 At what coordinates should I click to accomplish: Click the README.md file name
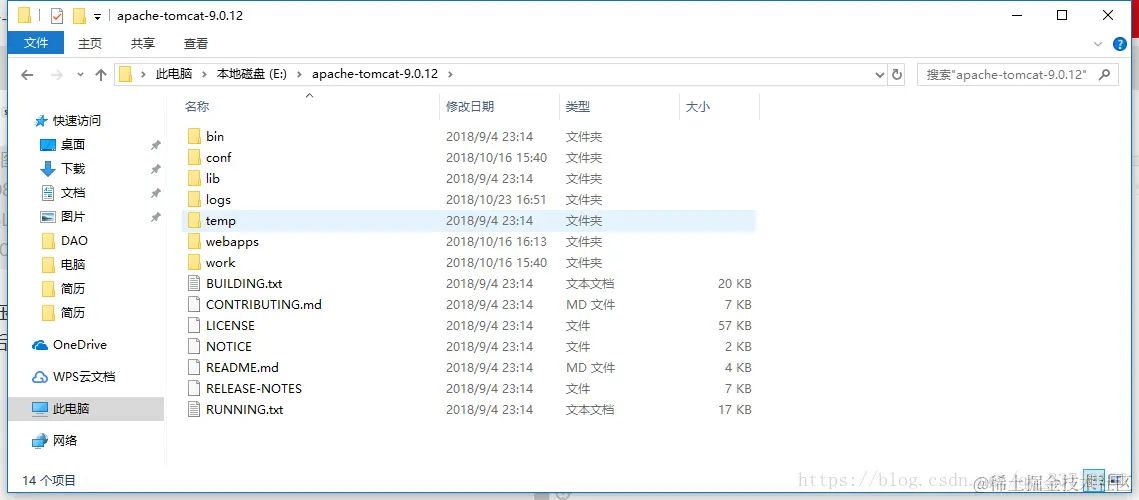click(243, 368)
